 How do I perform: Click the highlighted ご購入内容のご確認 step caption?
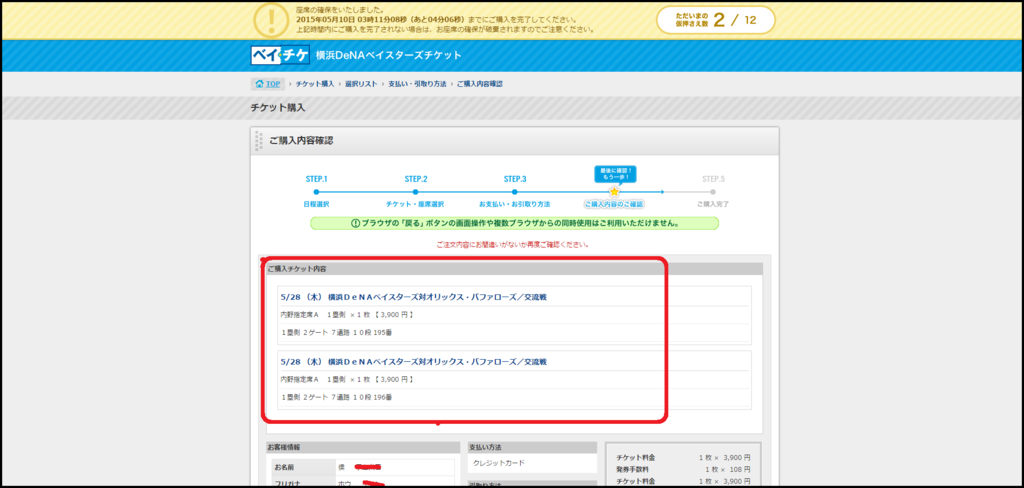point(614,204)
